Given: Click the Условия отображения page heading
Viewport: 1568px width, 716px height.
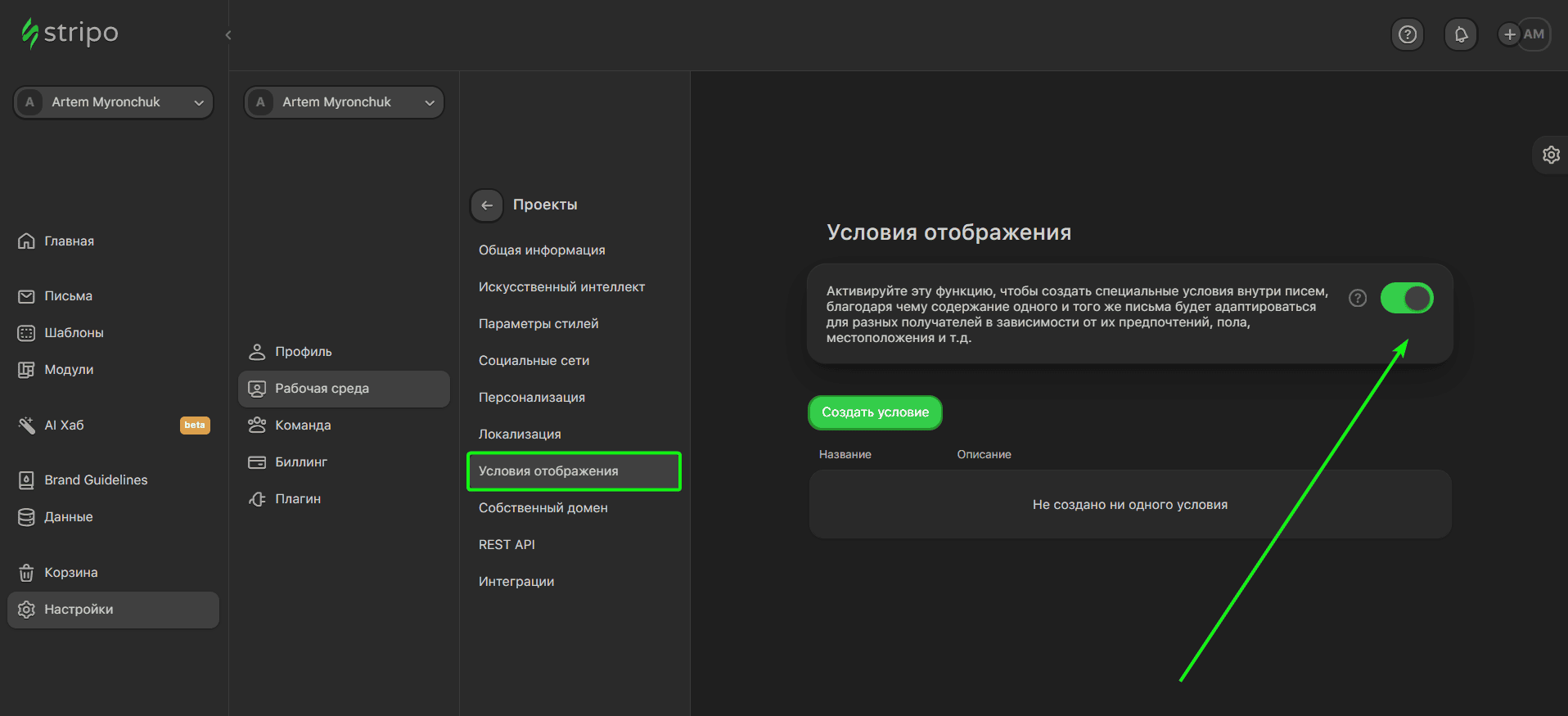Looking at the screenshot, I should click(948, 232).
